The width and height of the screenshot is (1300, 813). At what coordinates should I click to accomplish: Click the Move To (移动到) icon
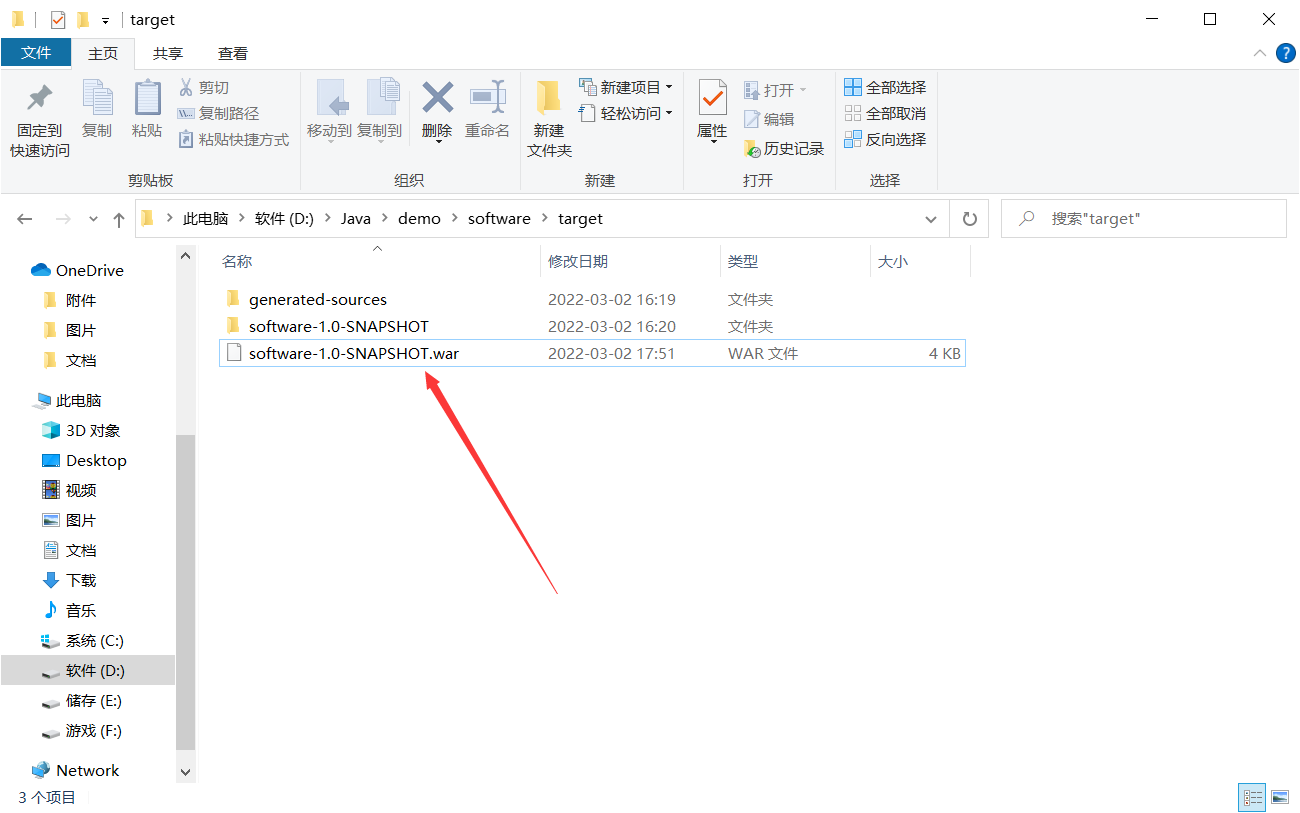[331, 98]
